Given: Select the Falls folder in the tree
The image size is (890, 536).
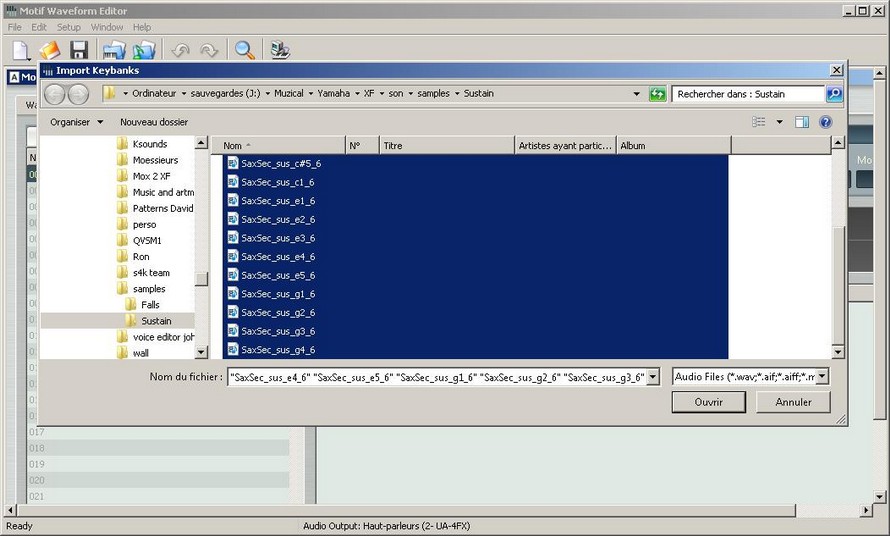Looking at the screenshot, I should tap(150, 305).
